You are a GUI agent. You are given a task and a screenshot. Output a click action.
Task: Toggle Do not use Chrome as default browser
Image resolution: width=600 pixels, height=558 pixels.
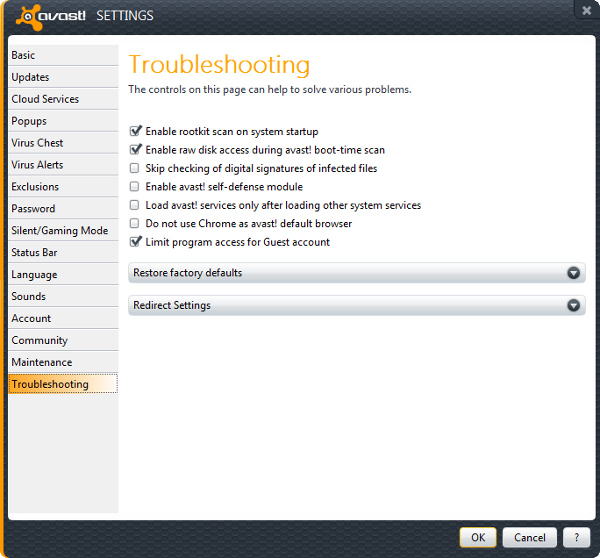[x=135, y=224]
